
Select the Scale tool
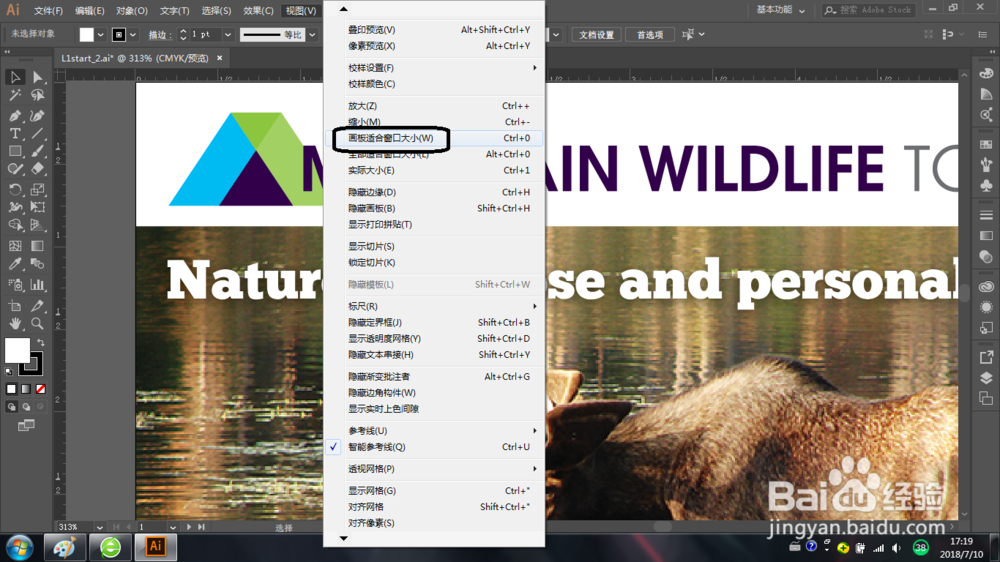[x=38, y=189]
